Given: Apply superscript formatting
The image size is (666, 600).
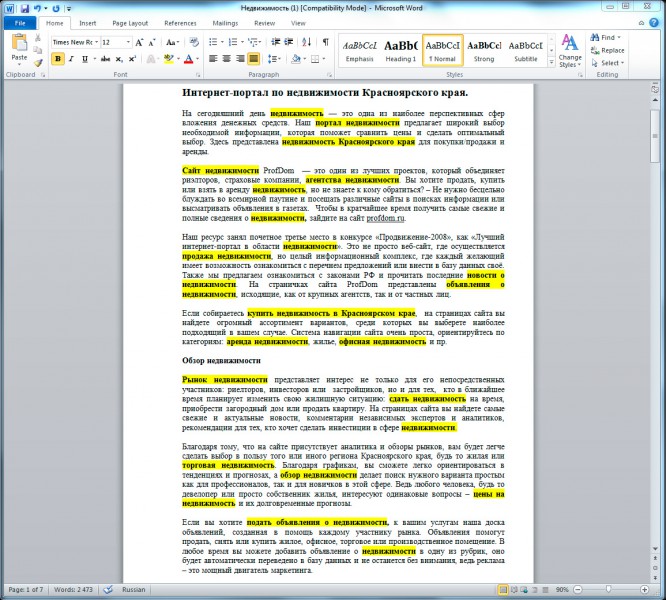Looking at the screenshot, I should coord(132,59).
